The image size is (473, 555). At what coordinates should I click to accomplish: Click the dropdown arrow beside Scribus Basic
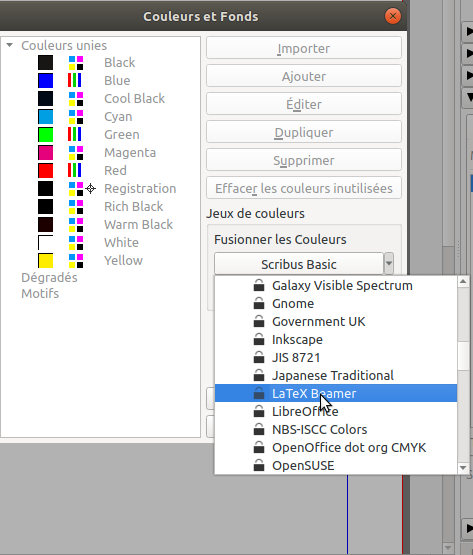pyautogui.click(x=389, y=263)
